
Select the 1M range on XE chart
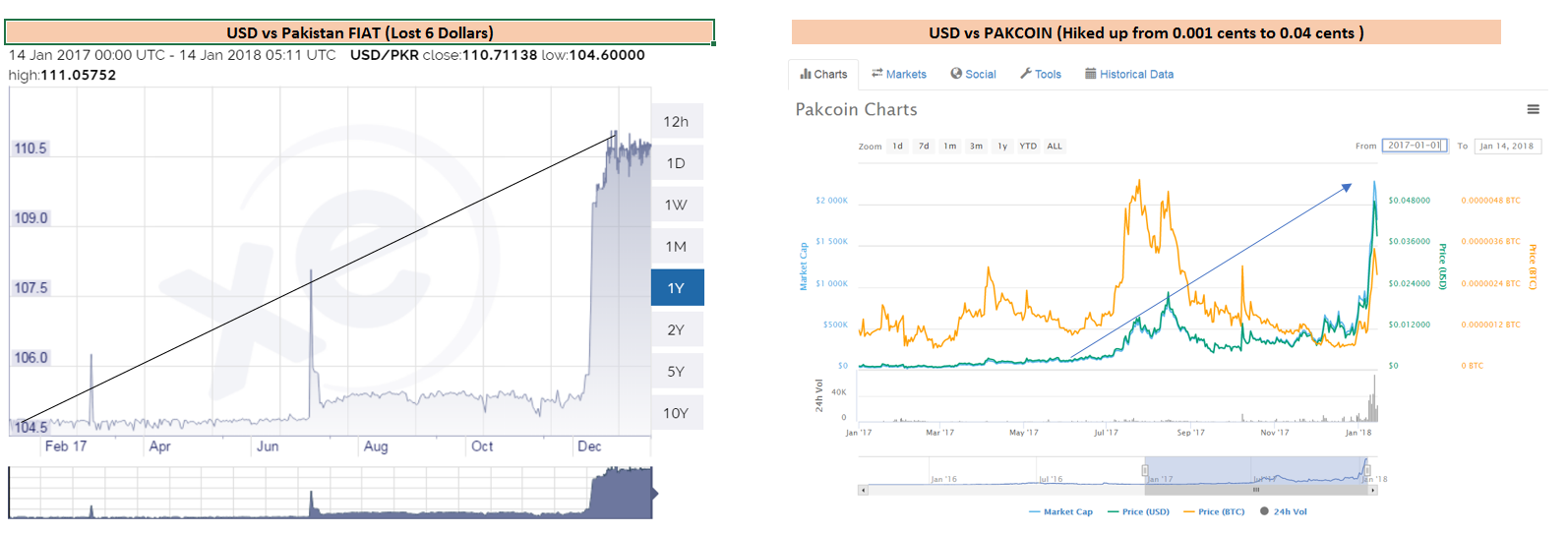pyautogui.click(x=677, y=247)
